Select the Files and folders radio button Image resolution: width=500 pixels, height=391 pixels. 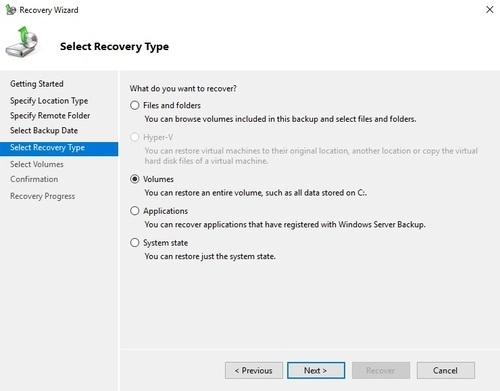click(135, 105)
